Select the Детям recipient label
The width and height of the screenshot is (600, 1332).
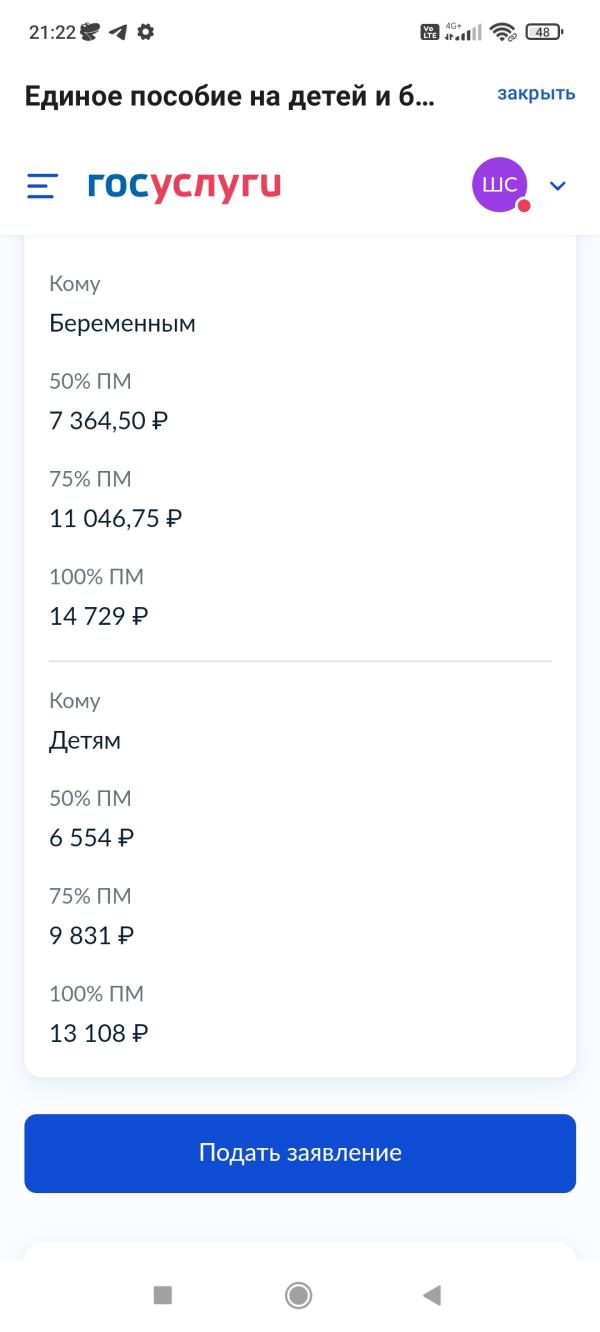click(x=85, y=741)
